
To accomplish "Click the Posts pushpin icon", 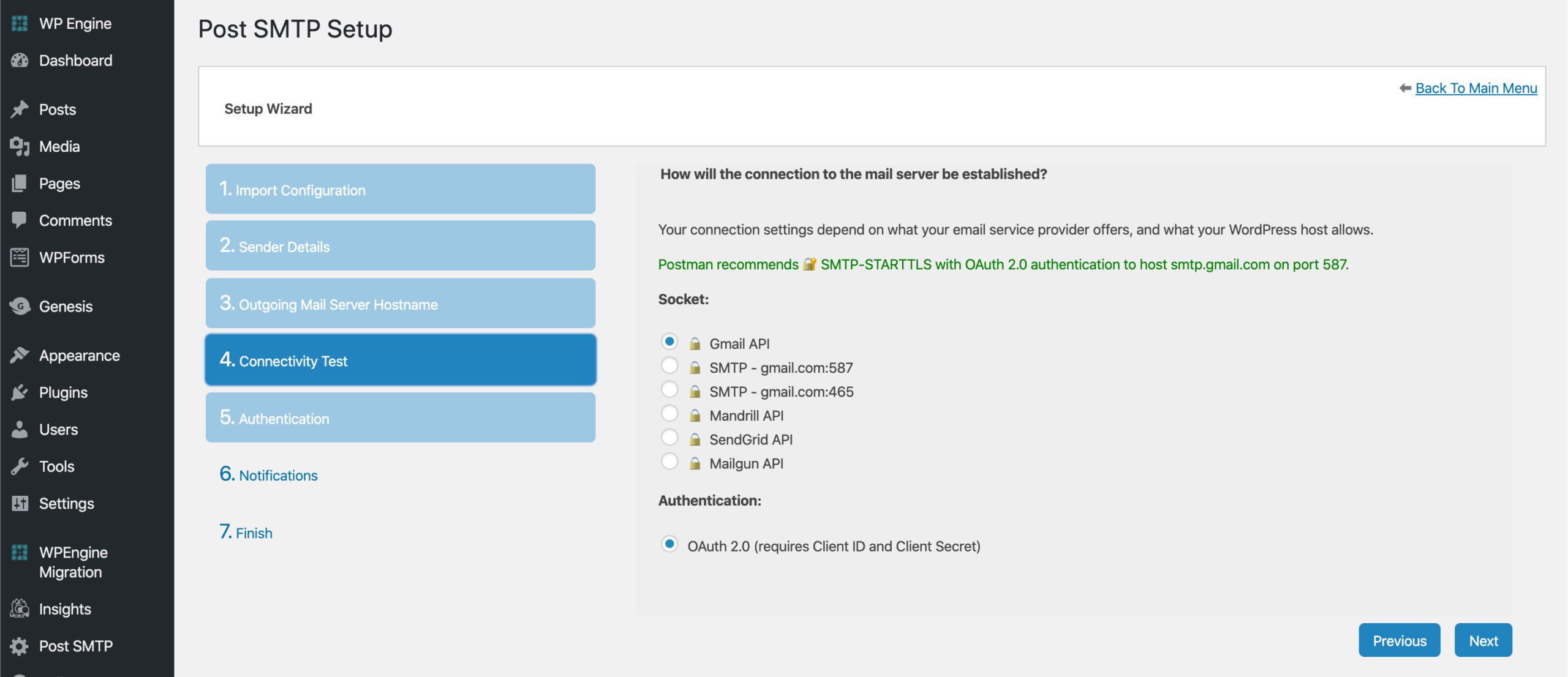I will pos(20,110).
